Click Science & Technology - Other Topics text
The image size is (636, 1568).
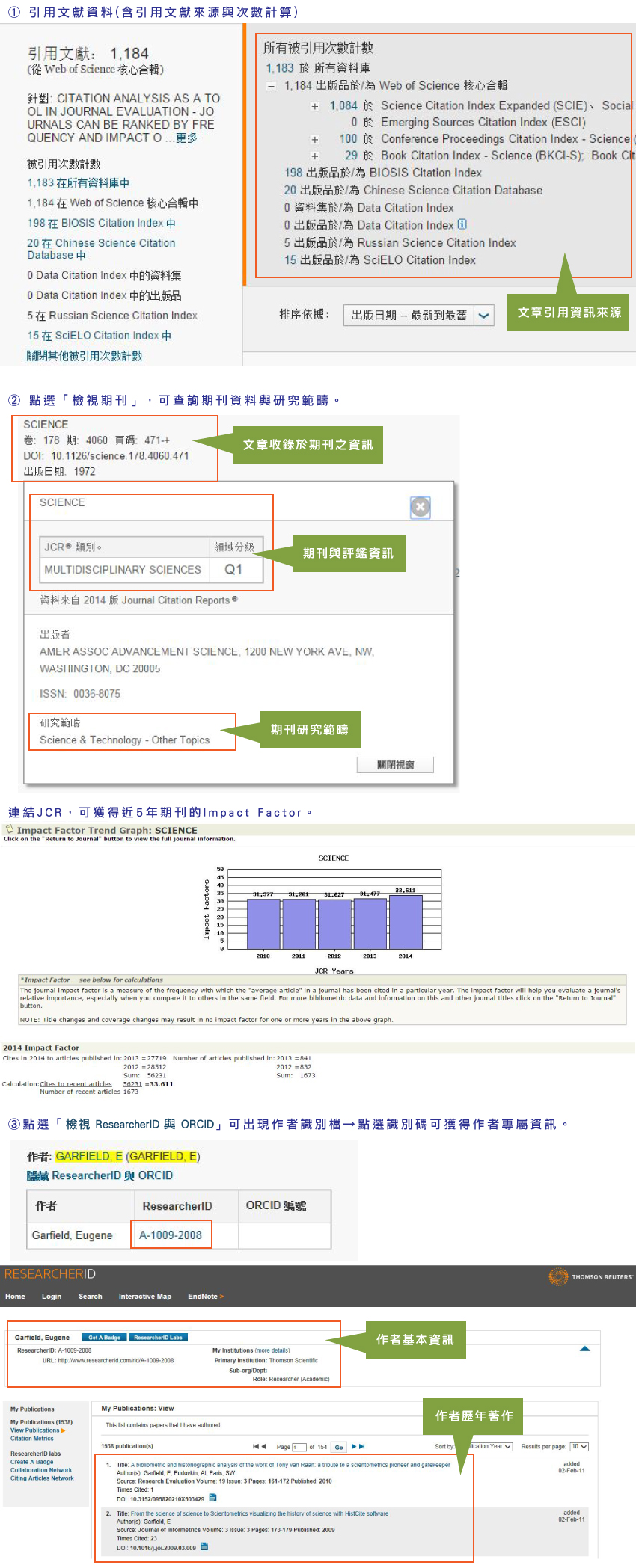pos(124,740)
